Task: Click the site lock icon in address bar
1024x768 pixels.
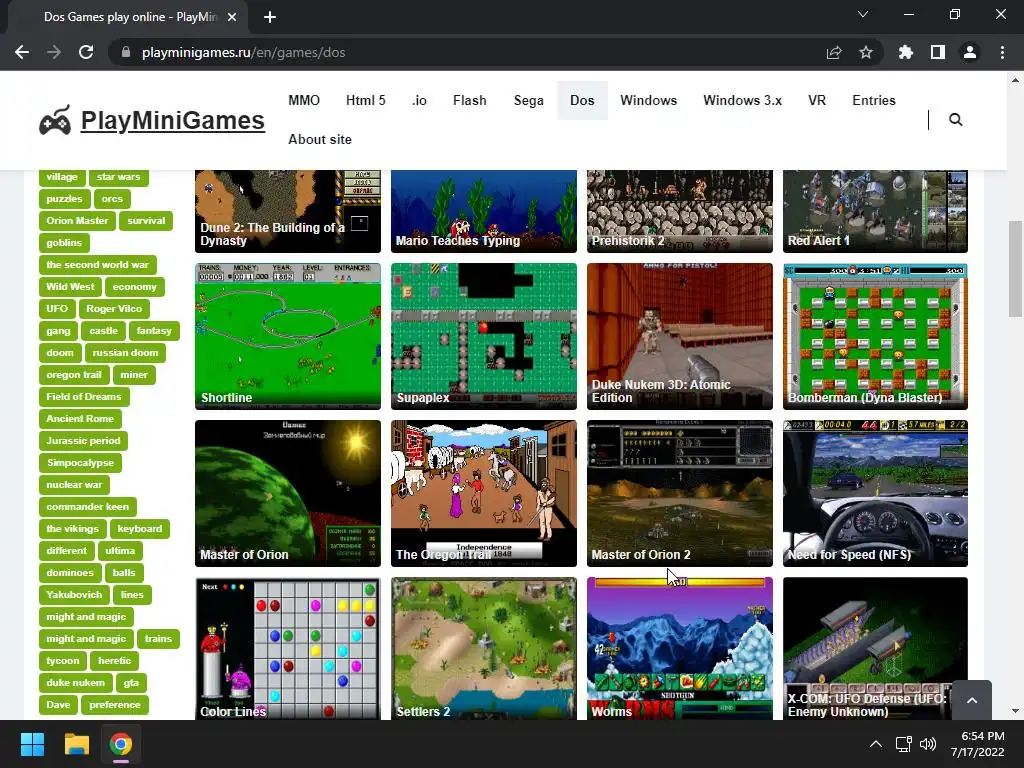Action: click(126, 52)
